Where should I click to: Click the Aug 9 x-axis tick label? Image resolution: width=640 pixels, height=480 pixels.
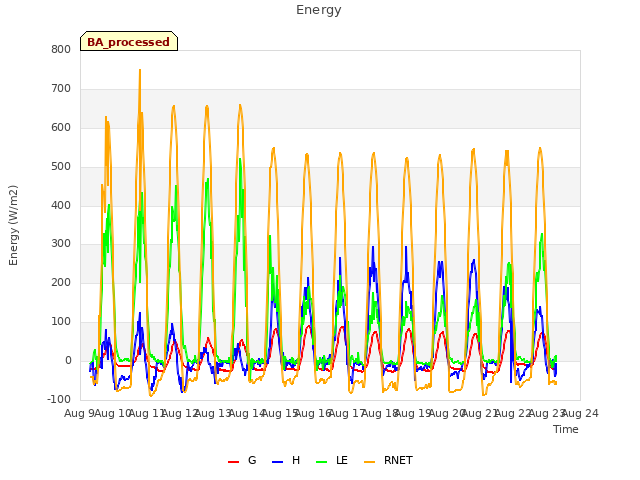point(80,413)
